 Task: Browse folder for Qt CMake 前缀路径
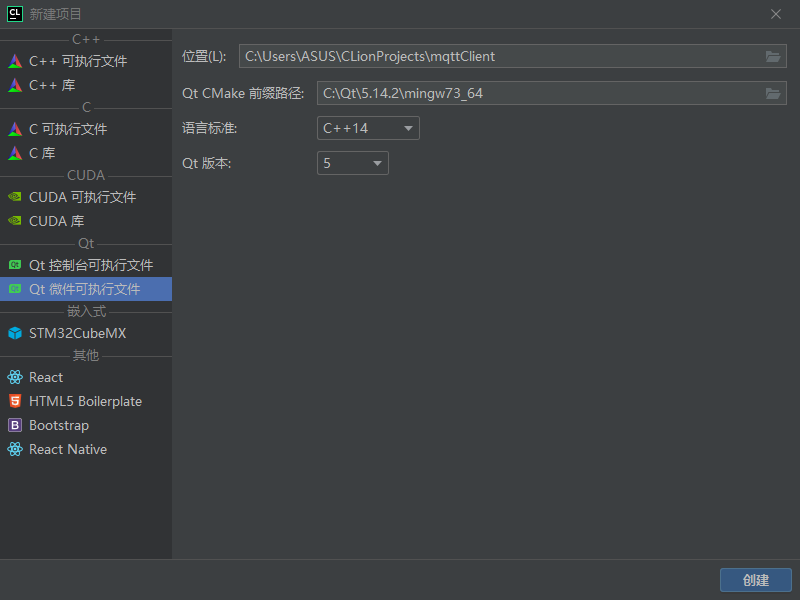click(x=773, y=93)
